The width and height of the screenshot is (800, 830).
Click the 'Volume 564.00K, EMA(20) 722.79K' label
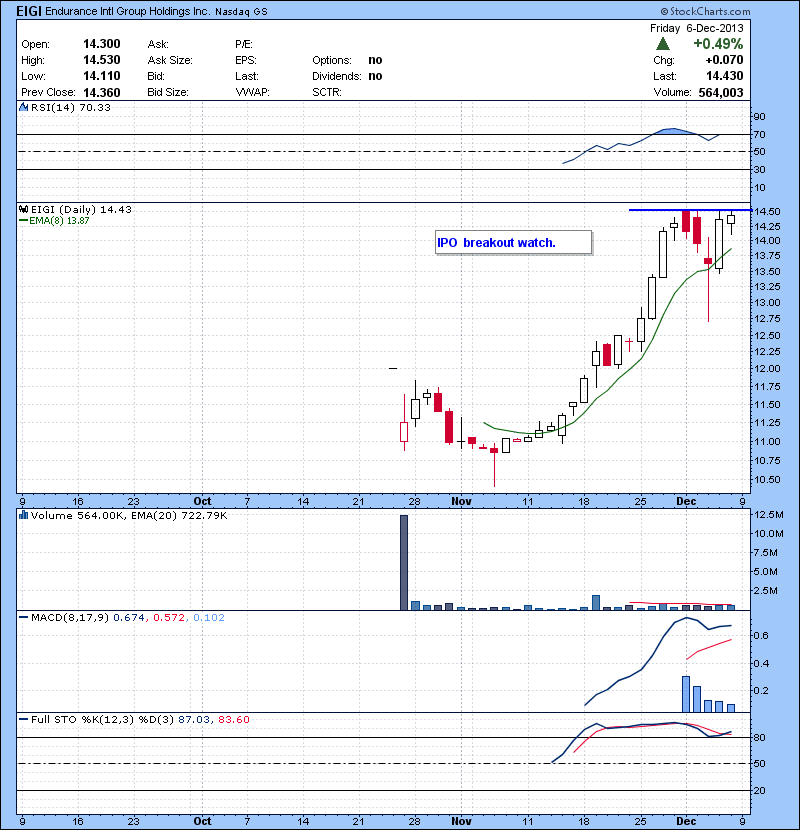(x=129, y=515)
